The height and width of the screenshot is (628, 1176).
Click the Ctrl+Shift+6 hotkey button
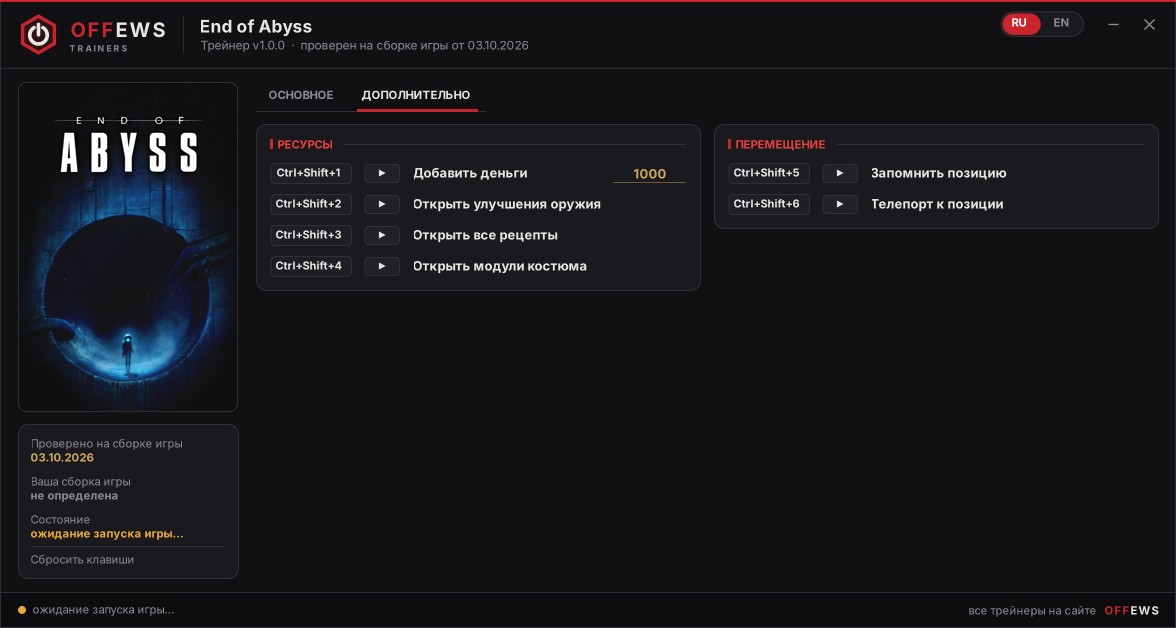769,204
